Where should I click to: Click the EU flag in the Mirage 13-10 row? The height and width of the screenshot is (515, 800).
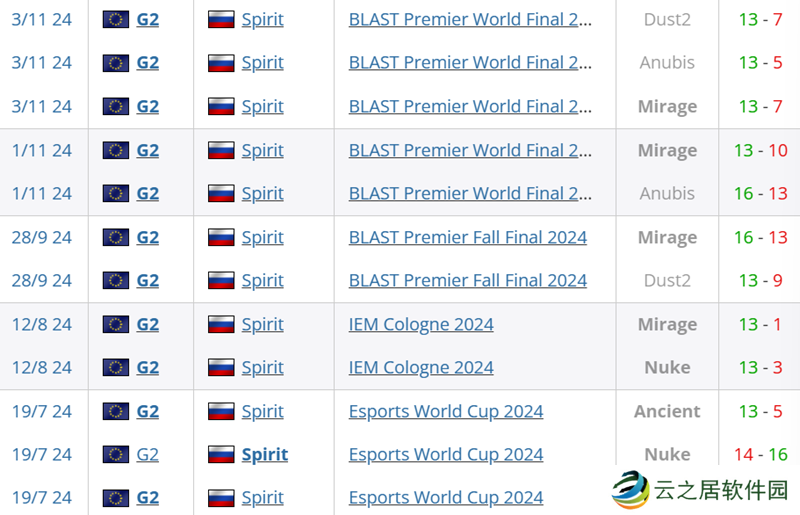pos(116,150)
